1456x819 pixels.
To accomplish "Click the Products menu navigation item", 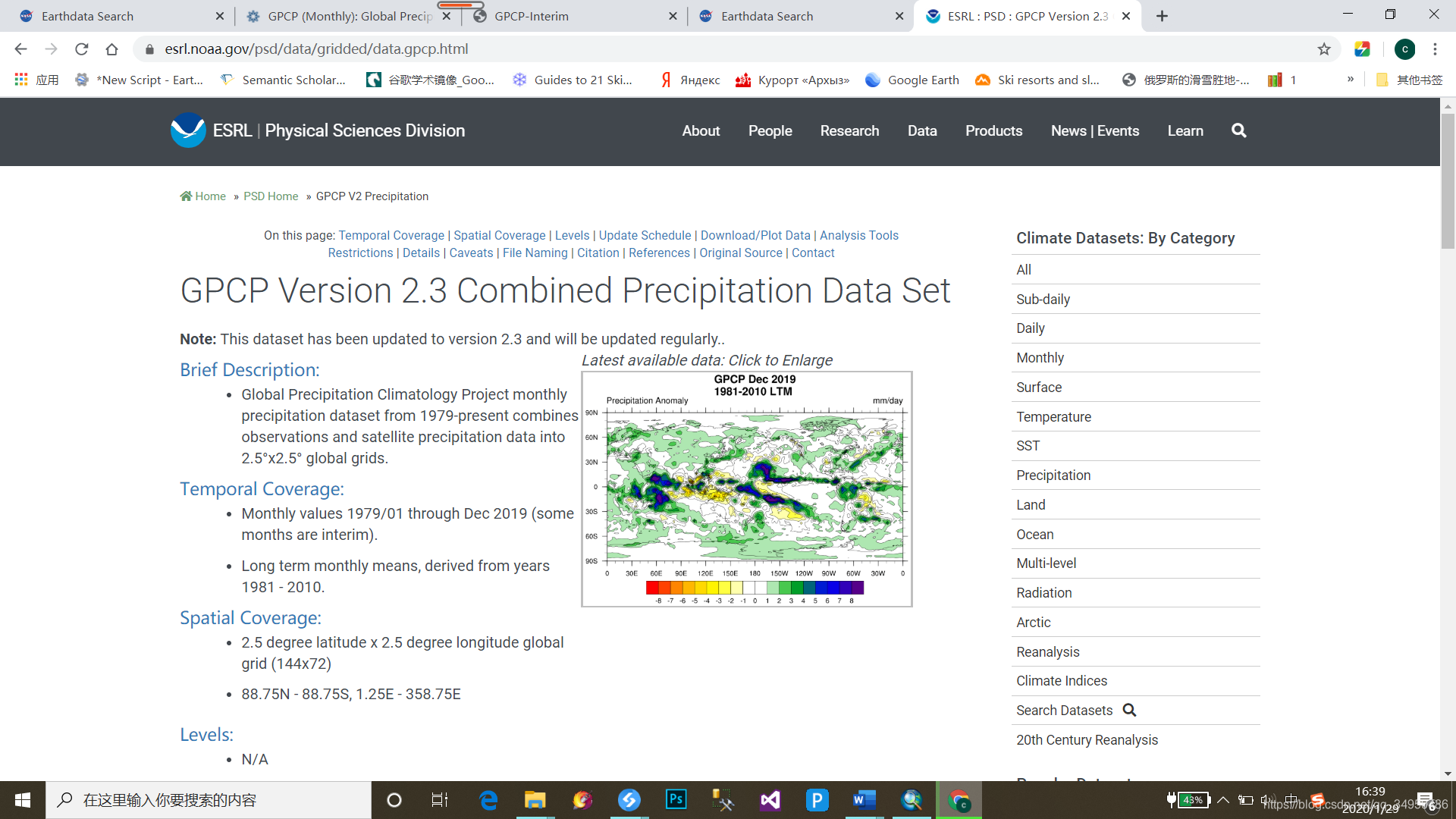I will [x=993, y=131].
